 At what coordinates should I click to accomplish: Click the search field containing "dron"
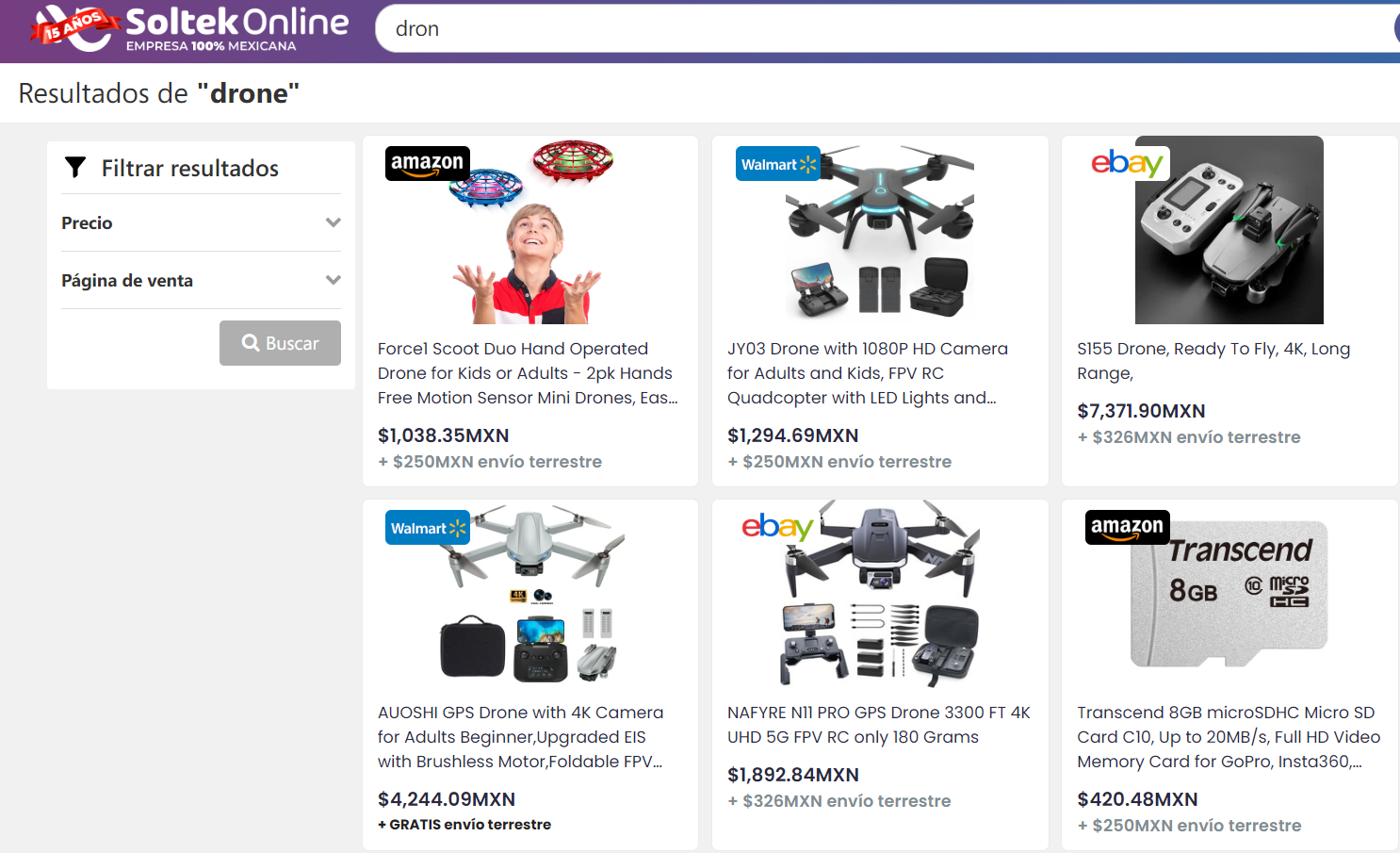(887, 28)
